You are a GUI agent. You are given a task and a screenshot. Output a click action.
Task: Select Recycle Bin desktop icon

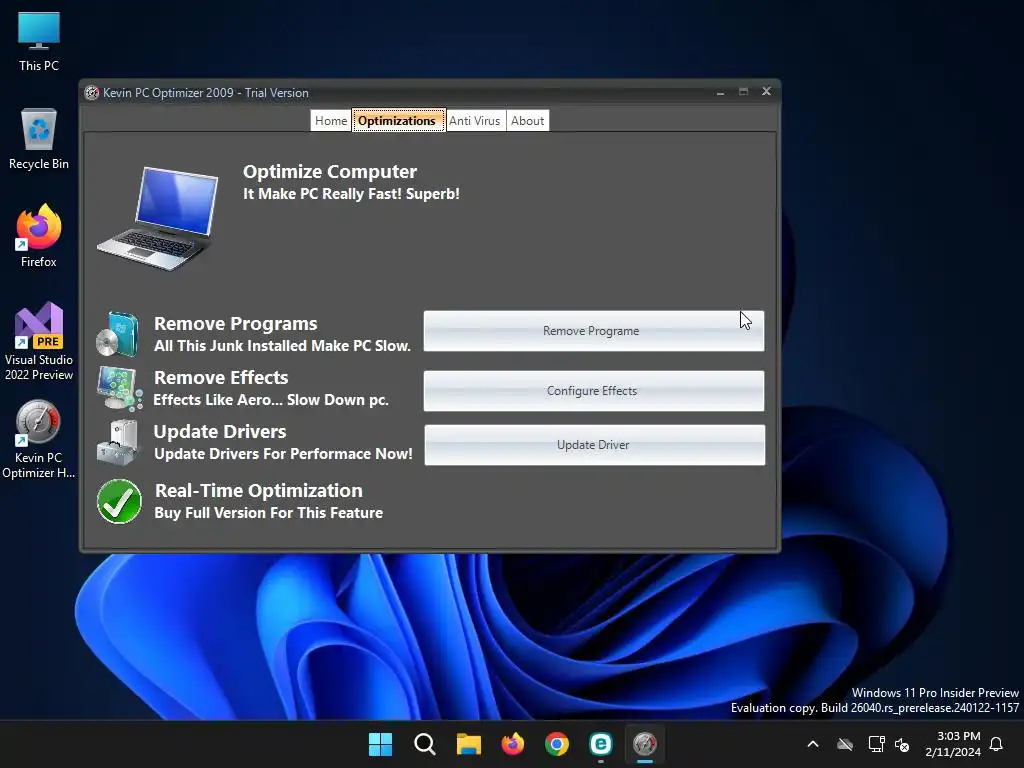click(x=39, y=139)
